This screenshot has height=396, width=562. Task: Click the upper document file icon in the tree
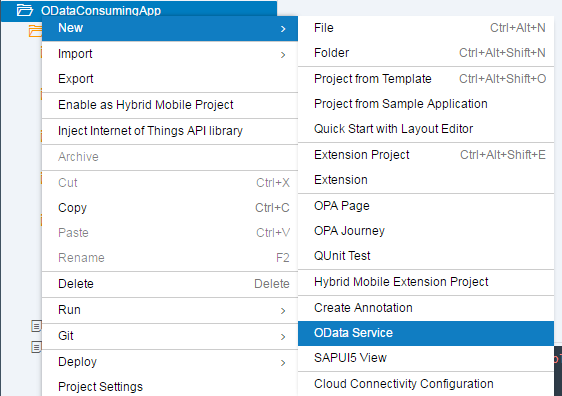pyautogui.click(x=37, y=326)
